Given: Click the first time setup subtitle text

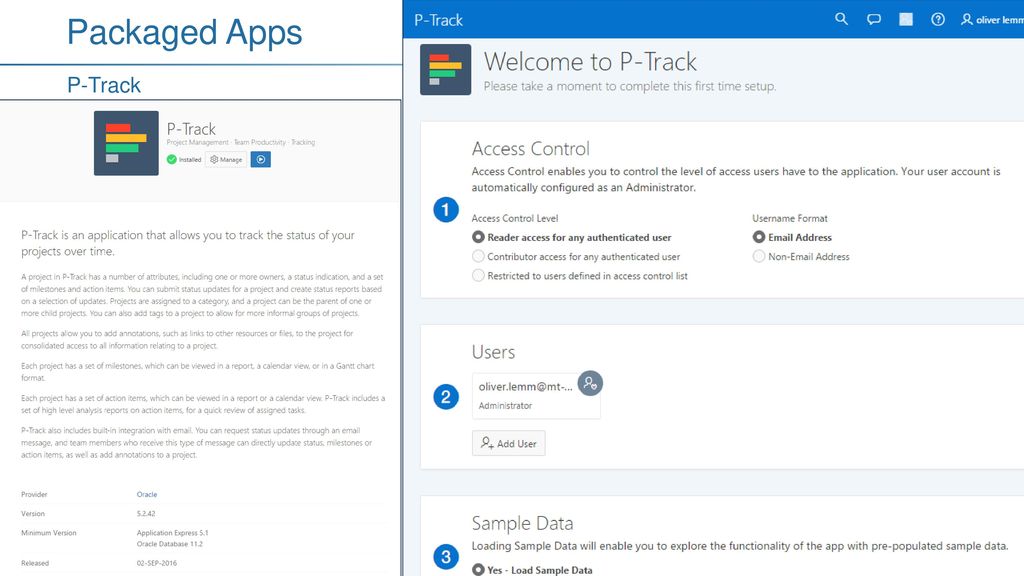Looking at the screenshot, I should click(x=630, y=86).
